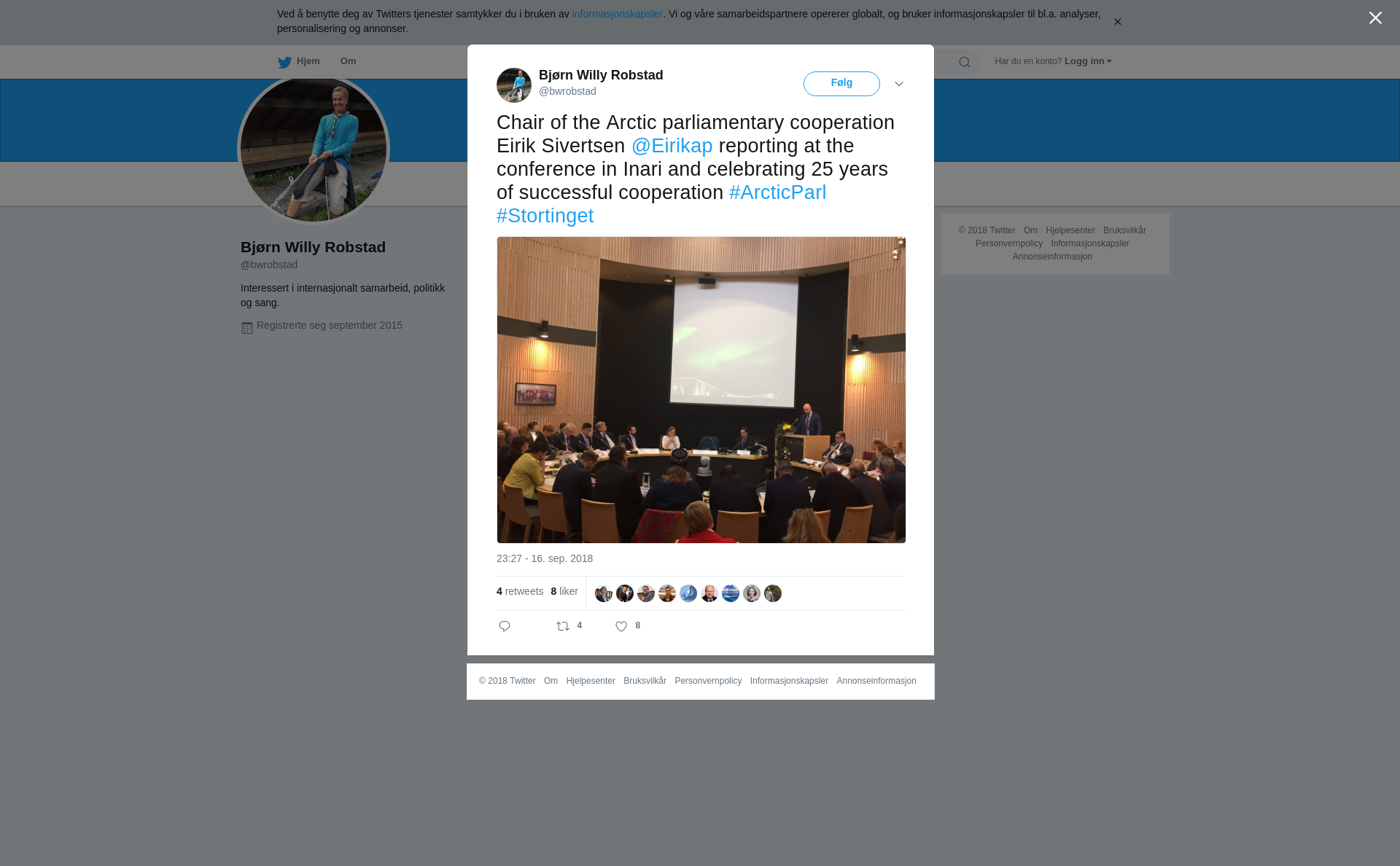The height and width of the screenshot is (866, 1400).
Task: Expand the tweet options chevron next to Følg
Action: pos(899,84)
